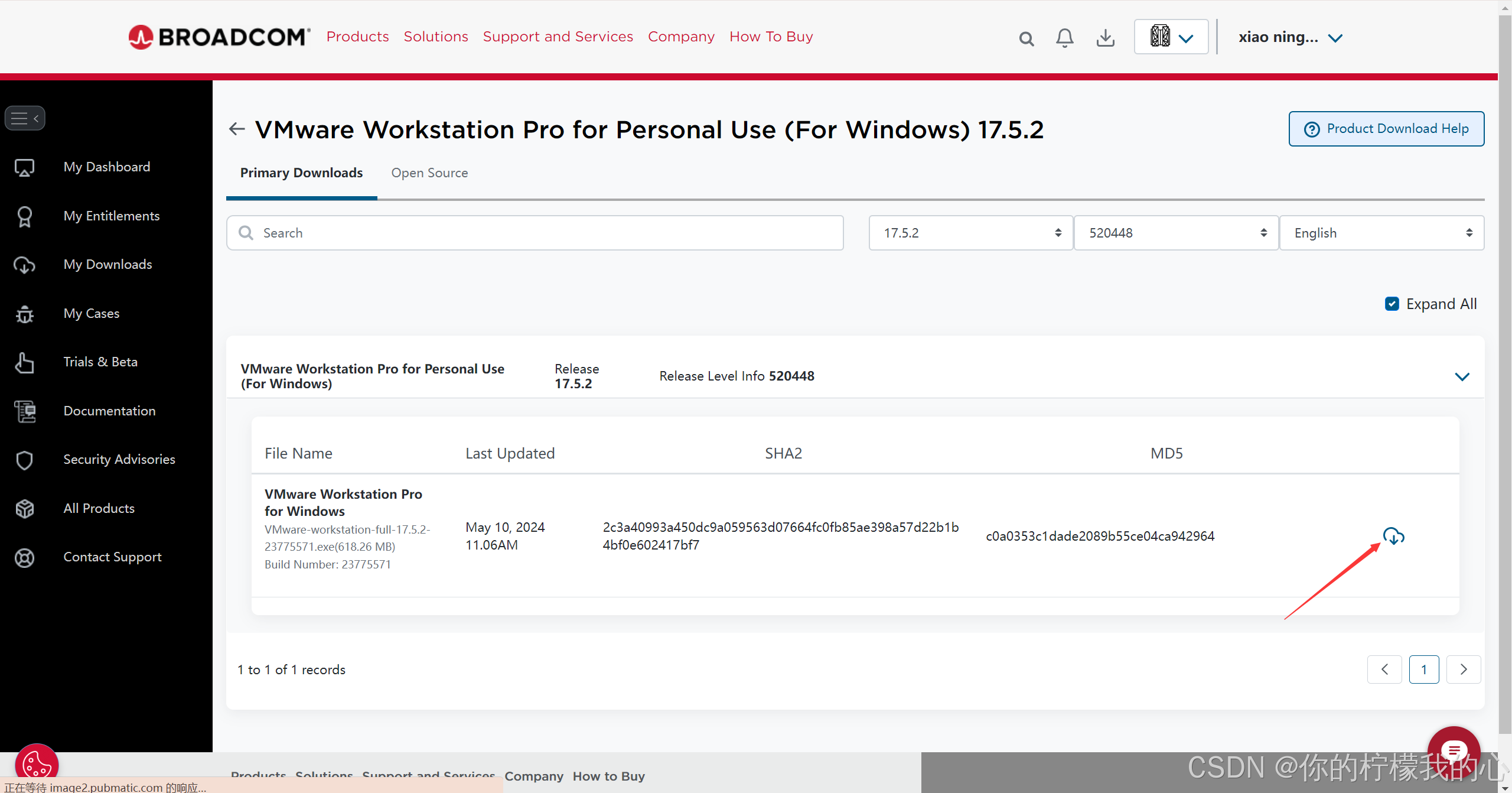Click Product Download Help button

point(1386,129)
